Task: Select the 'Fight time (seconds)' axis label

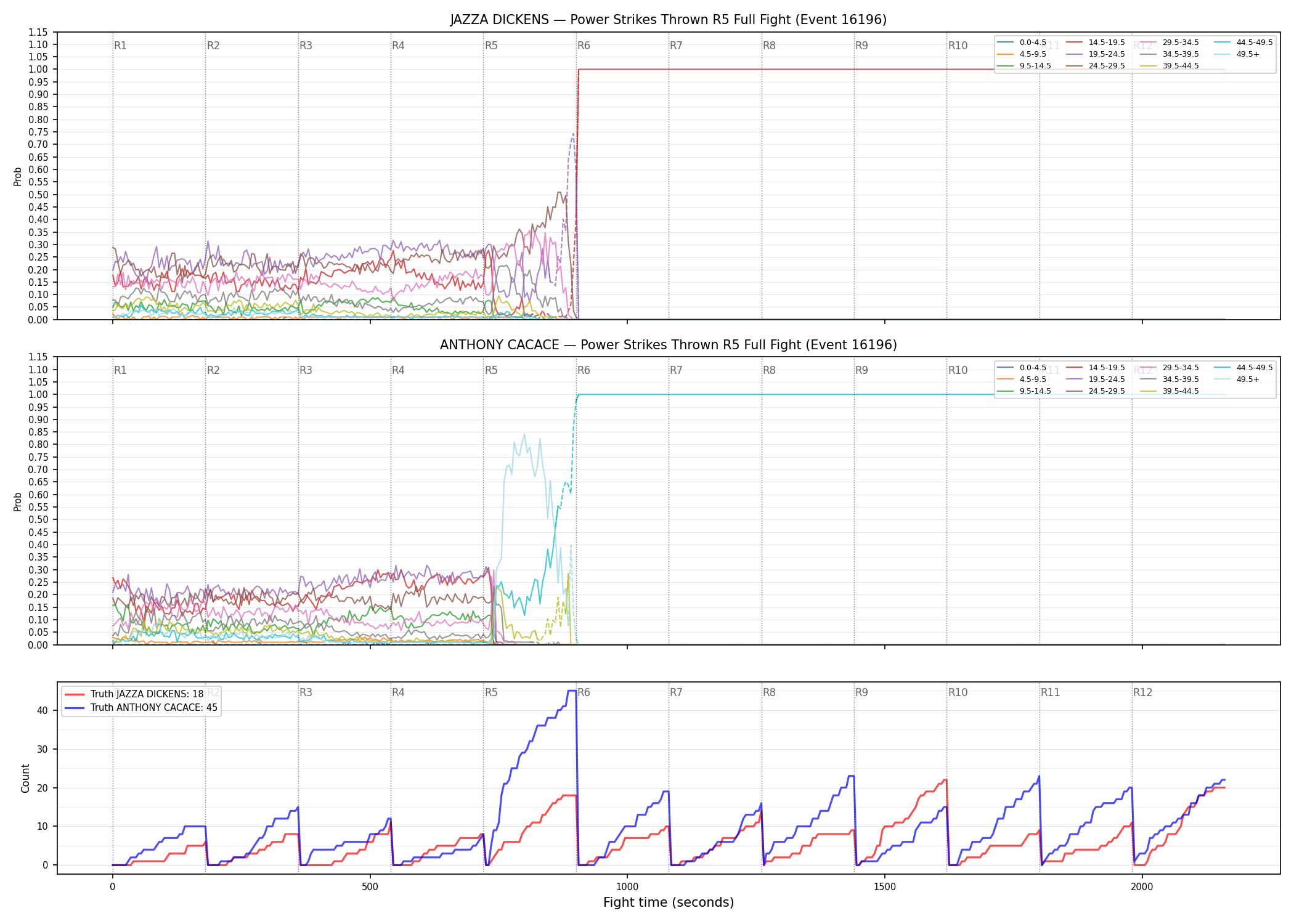Action: point(669,902)
